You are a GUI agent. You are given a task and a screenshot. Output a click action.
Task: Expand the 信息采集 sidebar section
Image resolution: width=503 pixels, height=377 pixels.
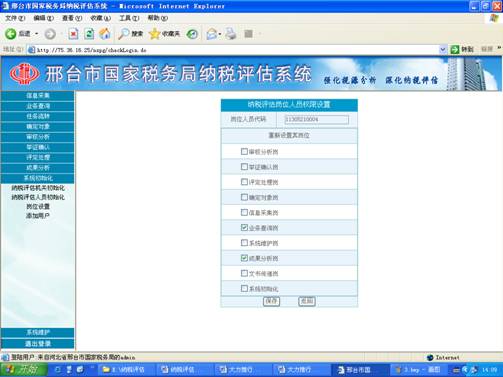coord(38,96)
